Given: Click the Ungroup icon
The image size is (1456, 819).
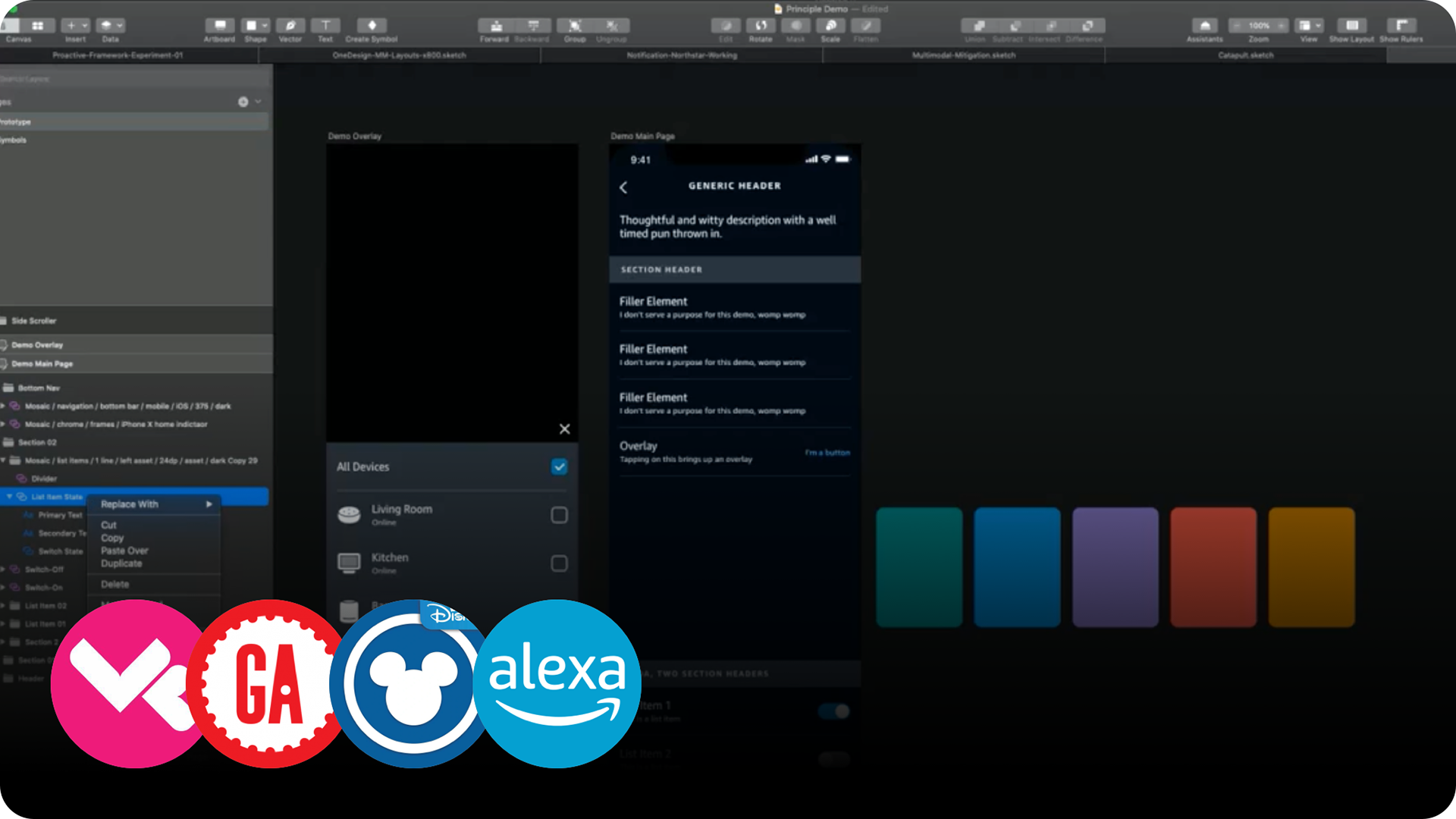Looking at the screenshot, I should pyautogui.click(x=611, y=26).
